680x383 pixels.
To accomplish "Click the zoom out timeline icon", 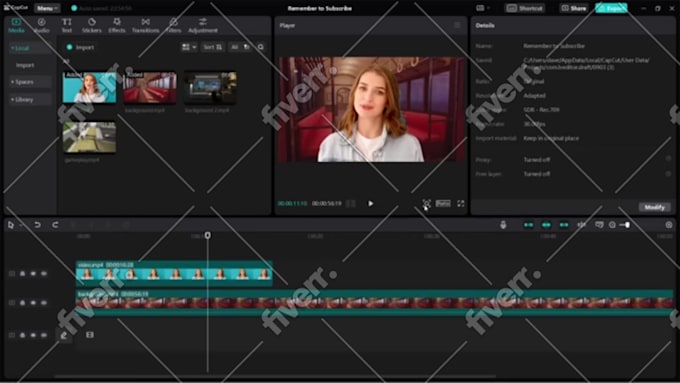I will tap(612, 225).
